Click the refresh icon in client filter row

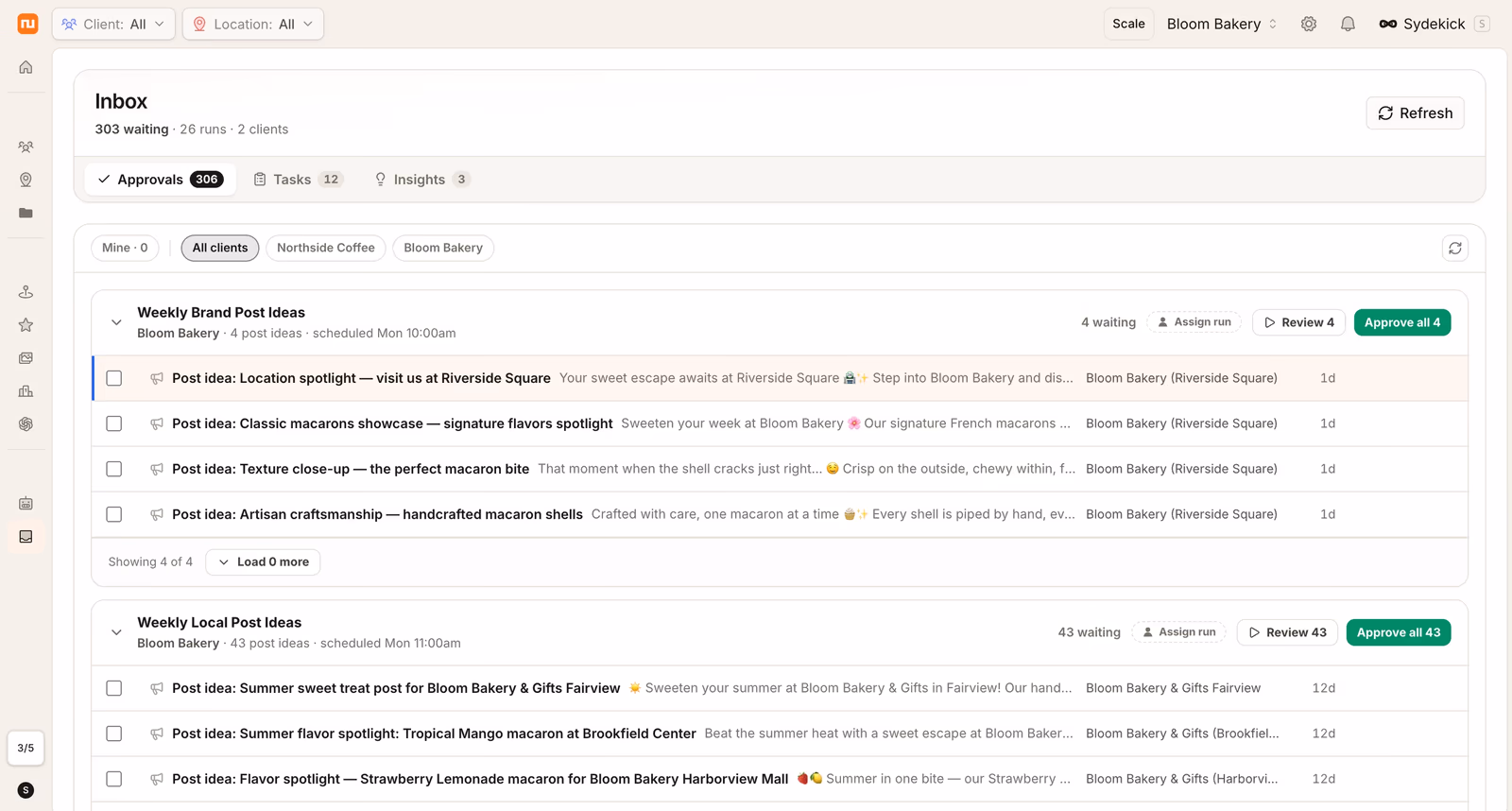point(1455,248)
